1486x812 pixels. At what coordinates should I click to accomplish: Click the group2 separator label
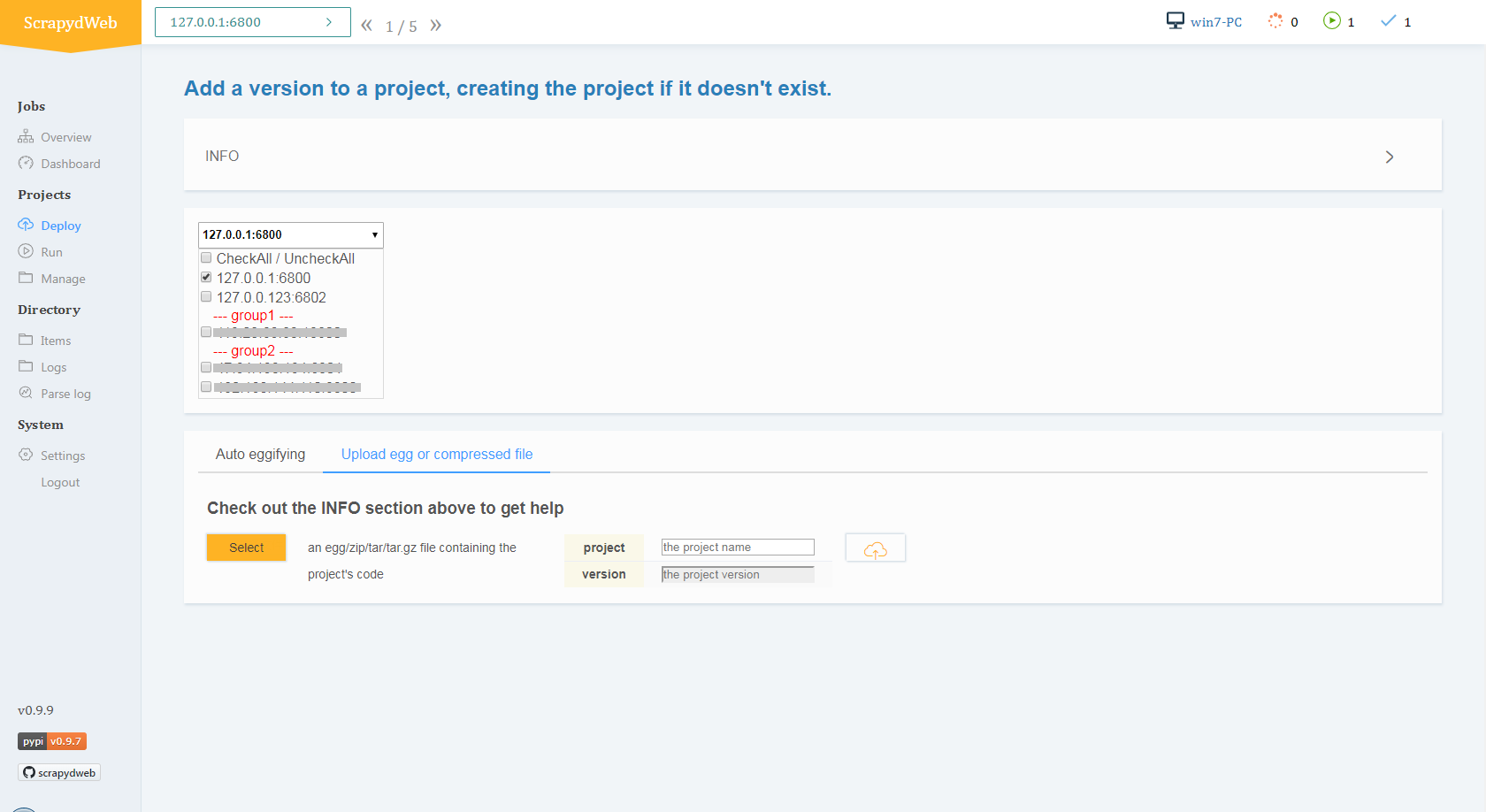[253, 351]
